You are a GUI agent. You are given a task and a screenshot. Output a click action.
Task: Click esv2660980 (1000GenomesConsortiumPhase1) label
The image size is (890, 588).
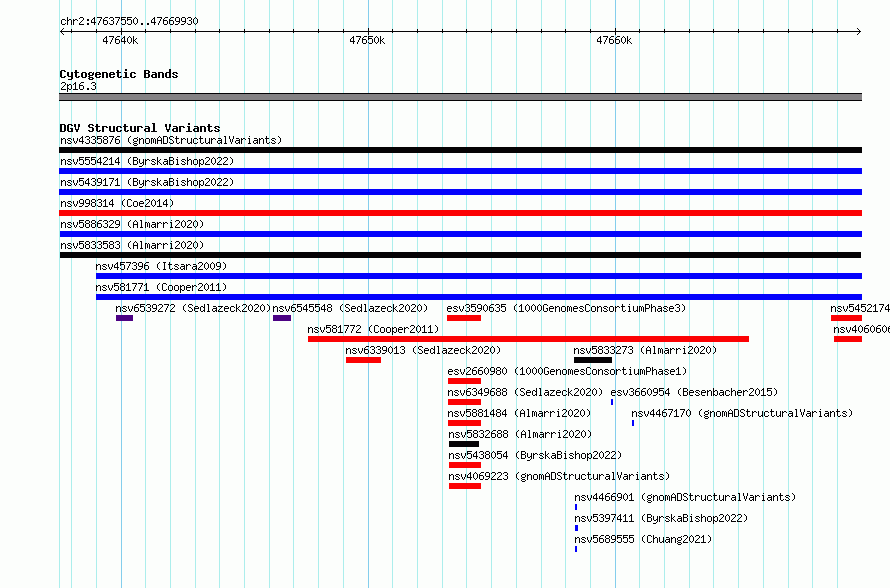click(567, 371)
